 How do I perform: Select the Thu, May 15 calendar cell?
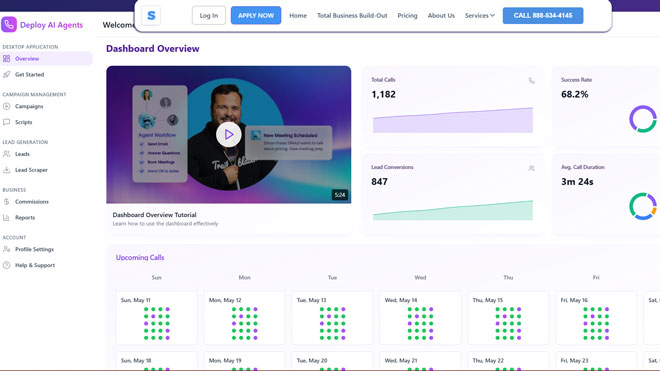pos(508,318)
